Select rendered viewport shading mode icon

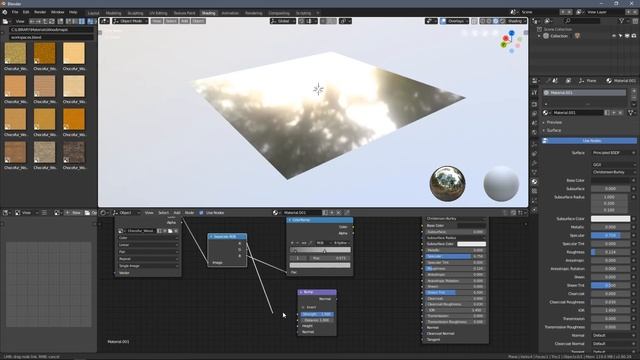coord(502,21)
